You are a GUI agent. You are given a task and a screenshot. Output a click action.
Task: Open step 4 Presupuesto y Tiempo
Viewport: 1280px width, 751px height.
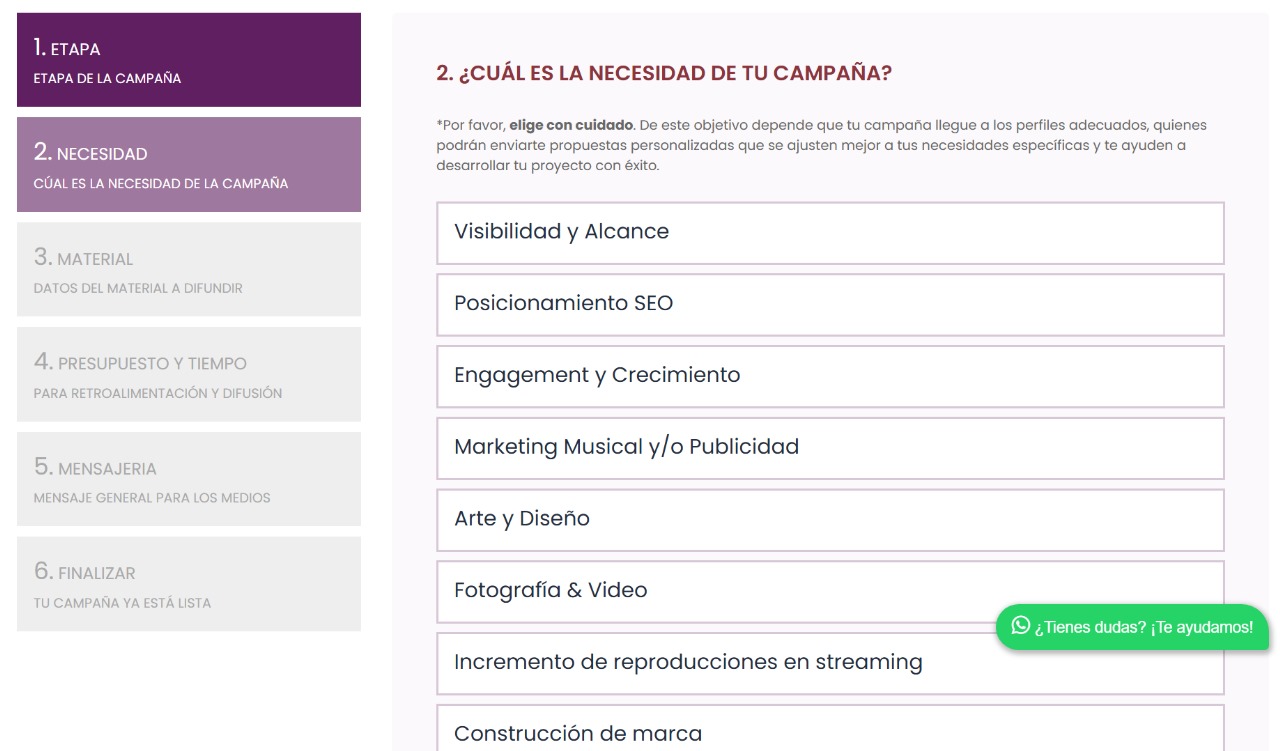click(189, 374)
